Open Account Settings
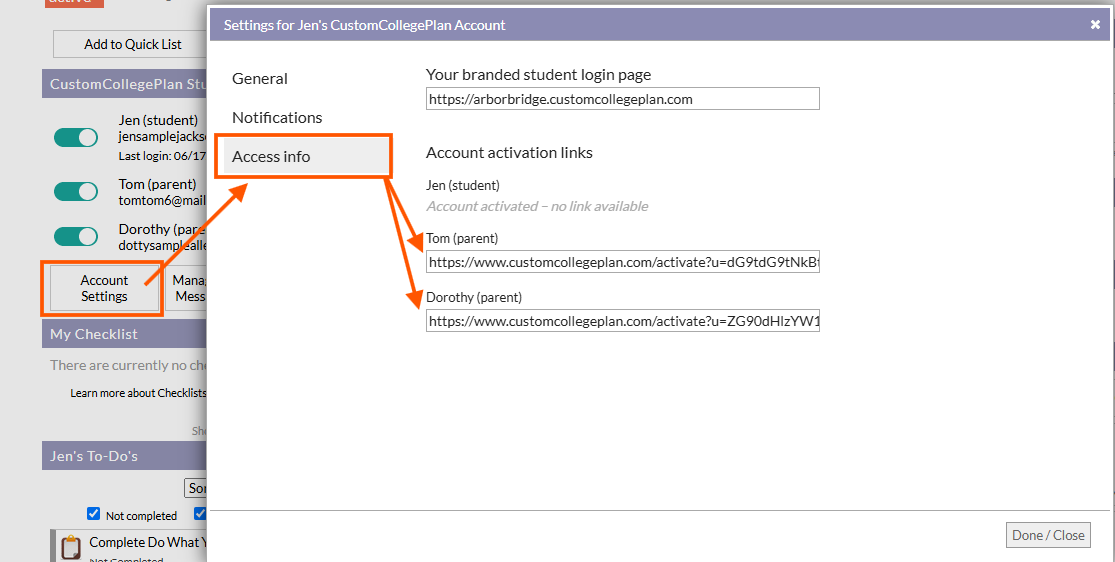The image size is (1115, 562). 104,288
